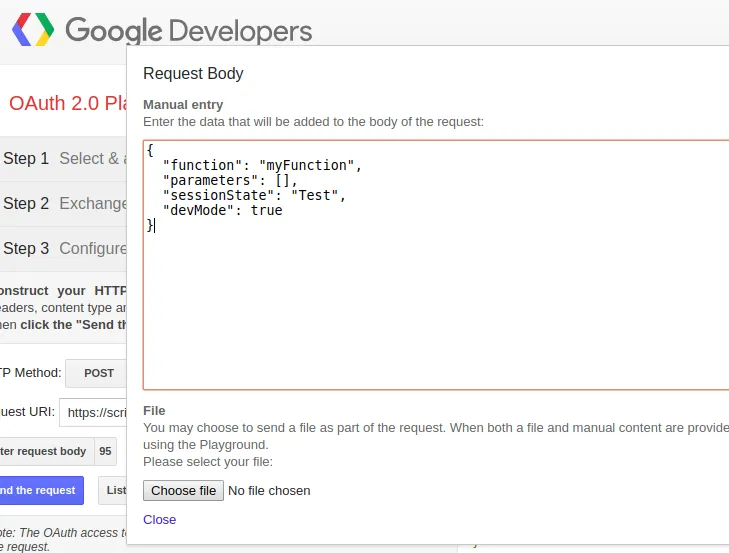Screen dimensions: 729x553
Task: Close the Request Body dialog
Action: point(159,520)
